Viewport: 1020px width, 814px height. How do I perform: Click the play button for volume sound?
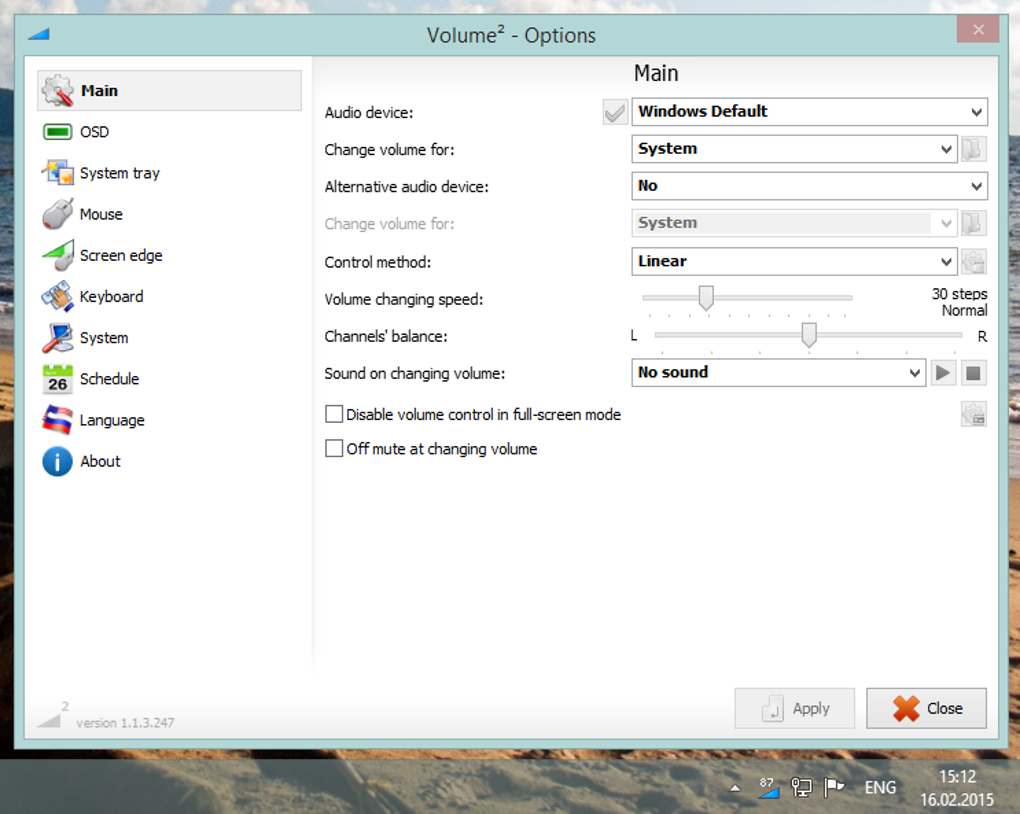pos(942,373)
